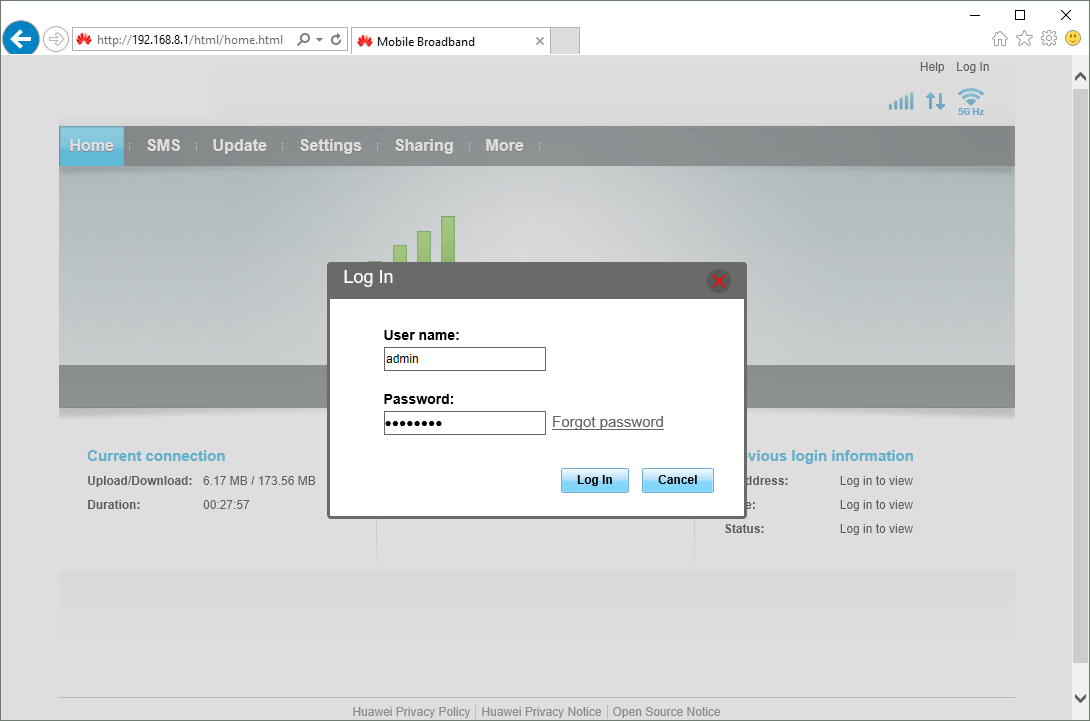Click the Forgot password link
Viewport: 1090px width, 721px height.
click(x=607, y=421)
